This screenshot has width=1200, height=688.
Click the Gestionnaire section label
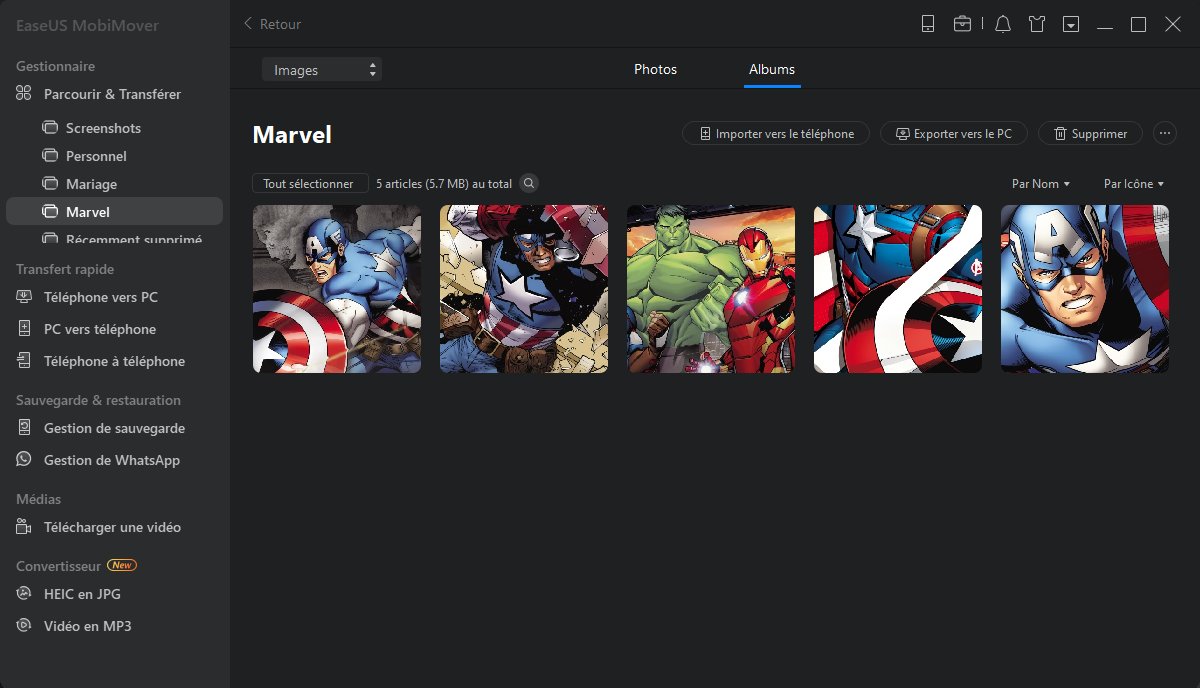pos(55,66)
